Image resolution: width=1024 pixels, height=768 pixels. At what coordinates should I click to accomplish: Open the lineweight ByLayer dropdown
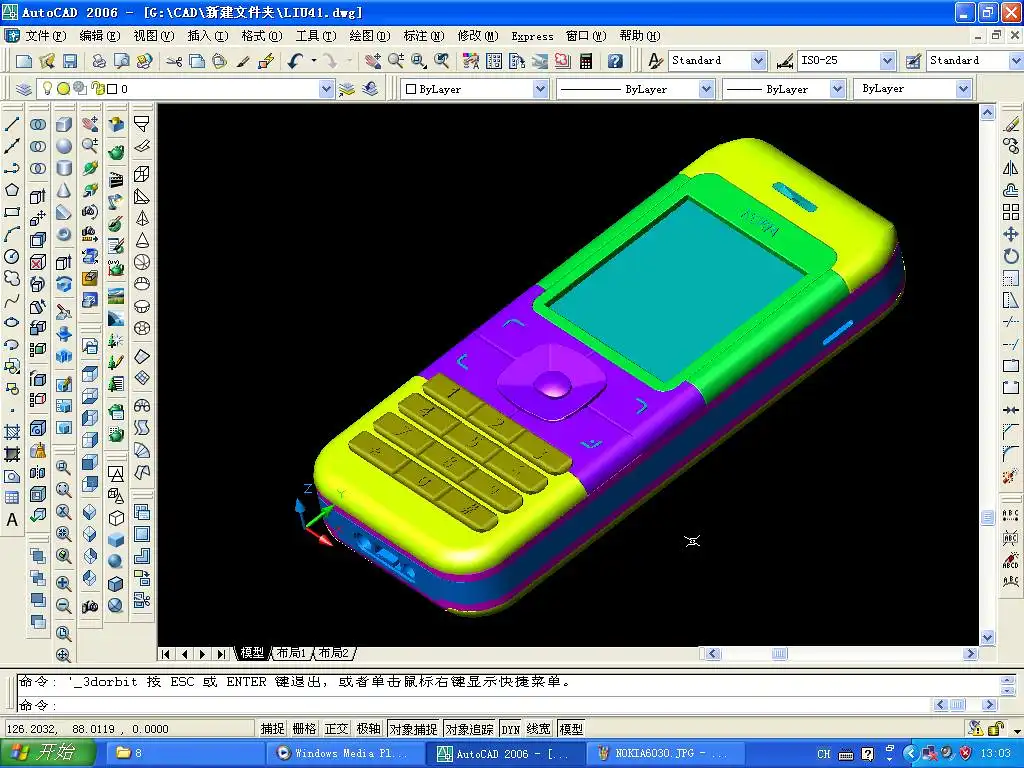point(837,89)
